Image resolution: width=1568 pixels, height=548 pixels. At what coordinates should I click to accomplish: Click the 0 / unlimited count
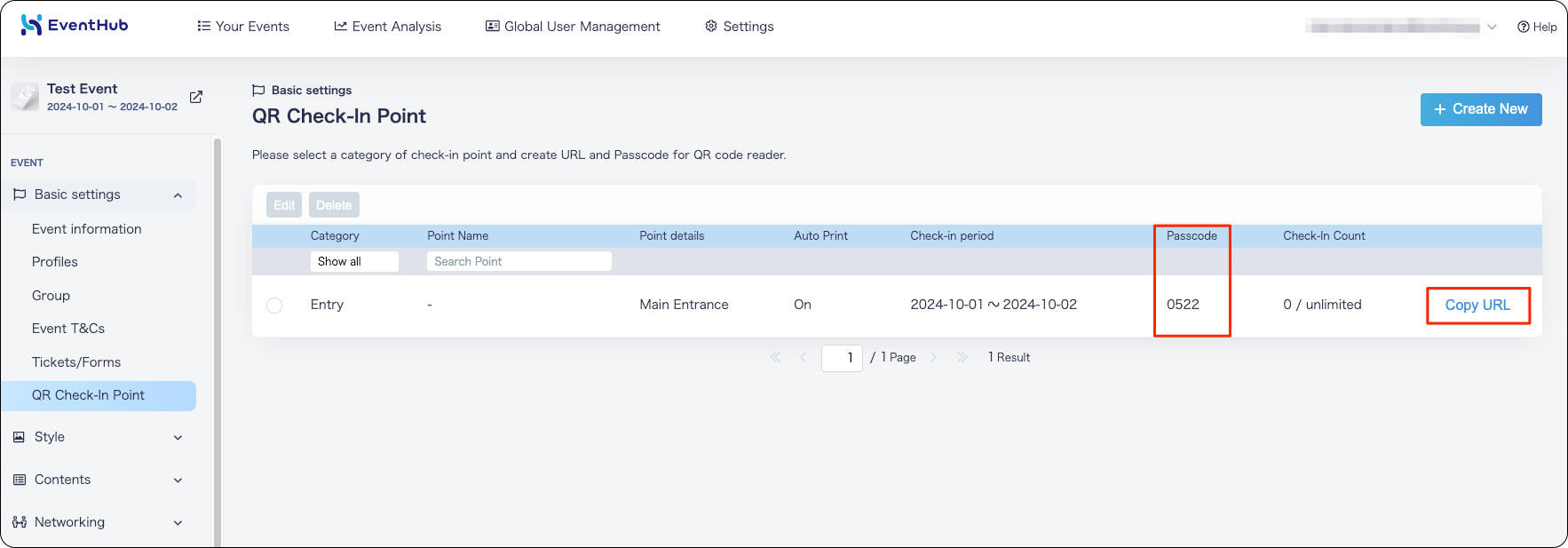1322,305
